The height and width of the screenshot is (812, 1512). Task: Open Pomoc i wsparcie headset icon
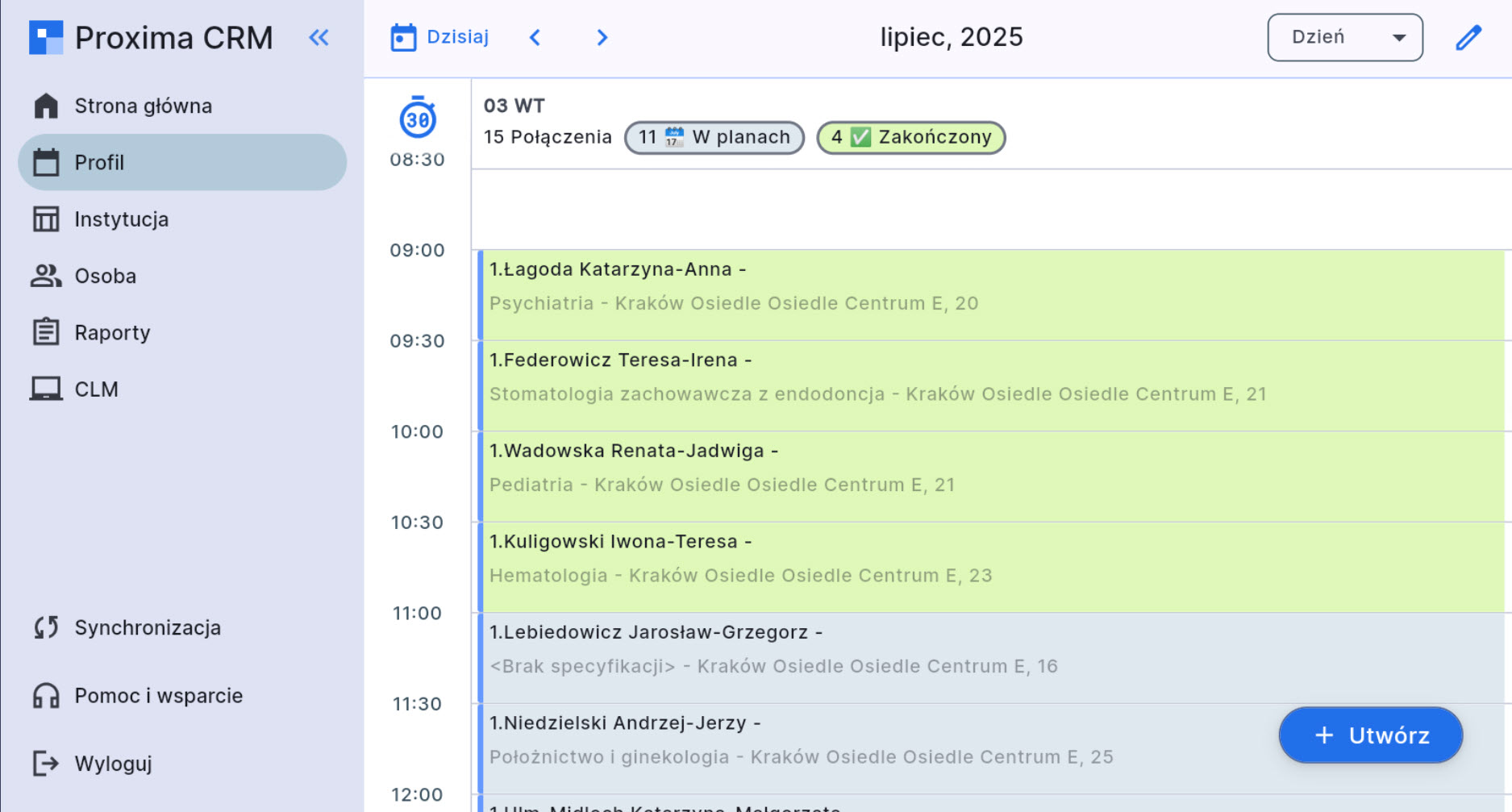coord(46,695)
